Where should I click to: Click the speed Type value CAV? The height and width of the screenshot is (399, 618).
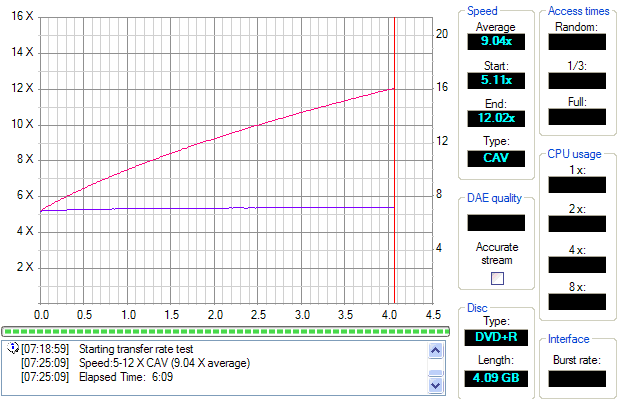(496, 158)
